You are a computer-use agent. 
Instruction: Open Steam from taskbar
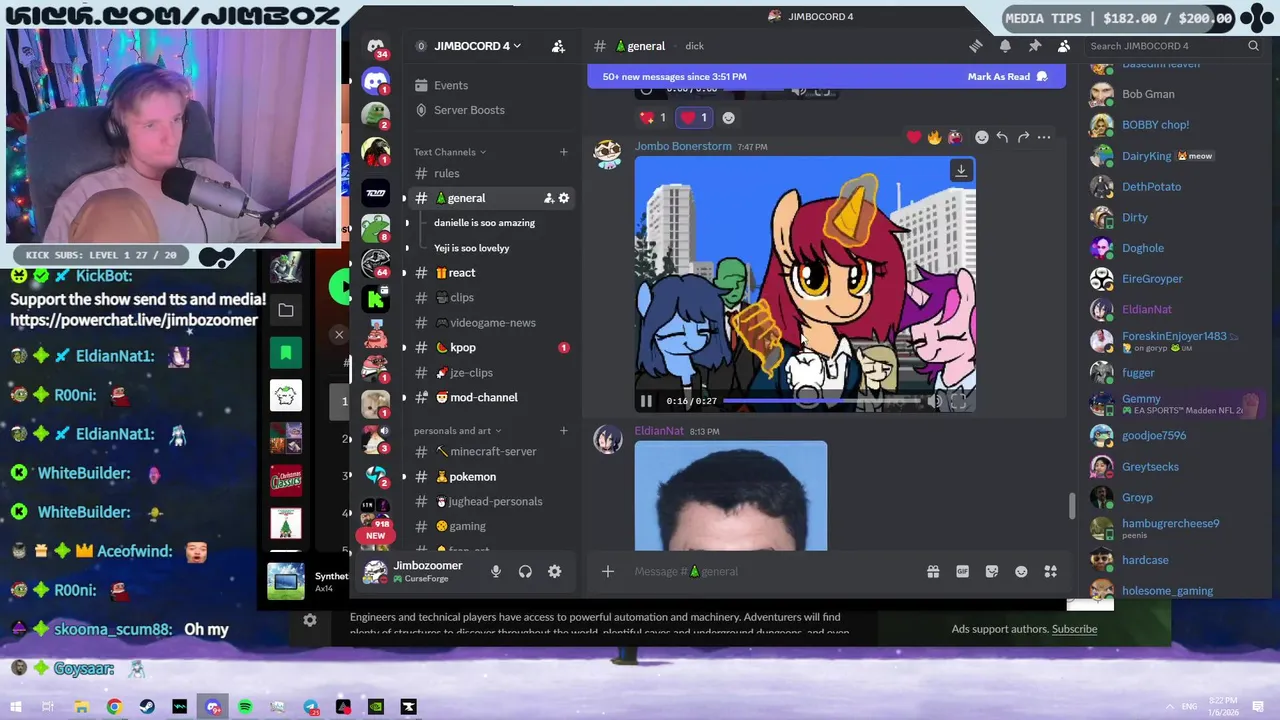click(147, 707)
